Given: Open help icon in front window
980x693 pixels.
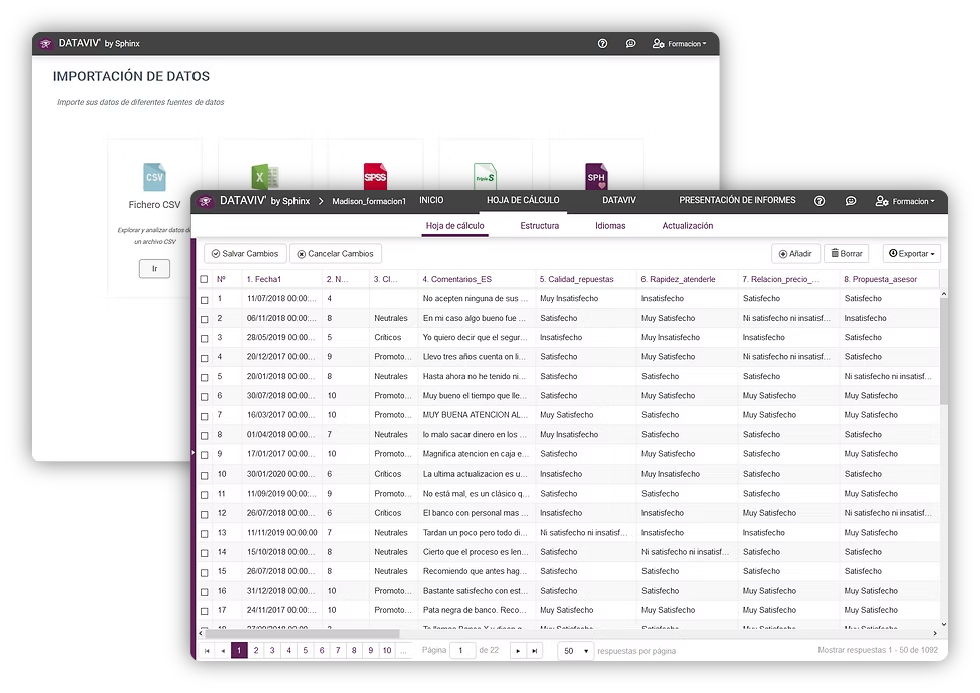Looking at the screenshot, I should pos(820,201).
